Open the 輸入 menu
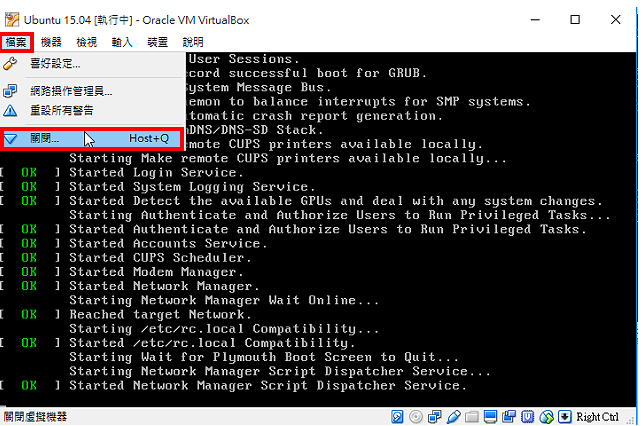 click(x=122, y=42)
